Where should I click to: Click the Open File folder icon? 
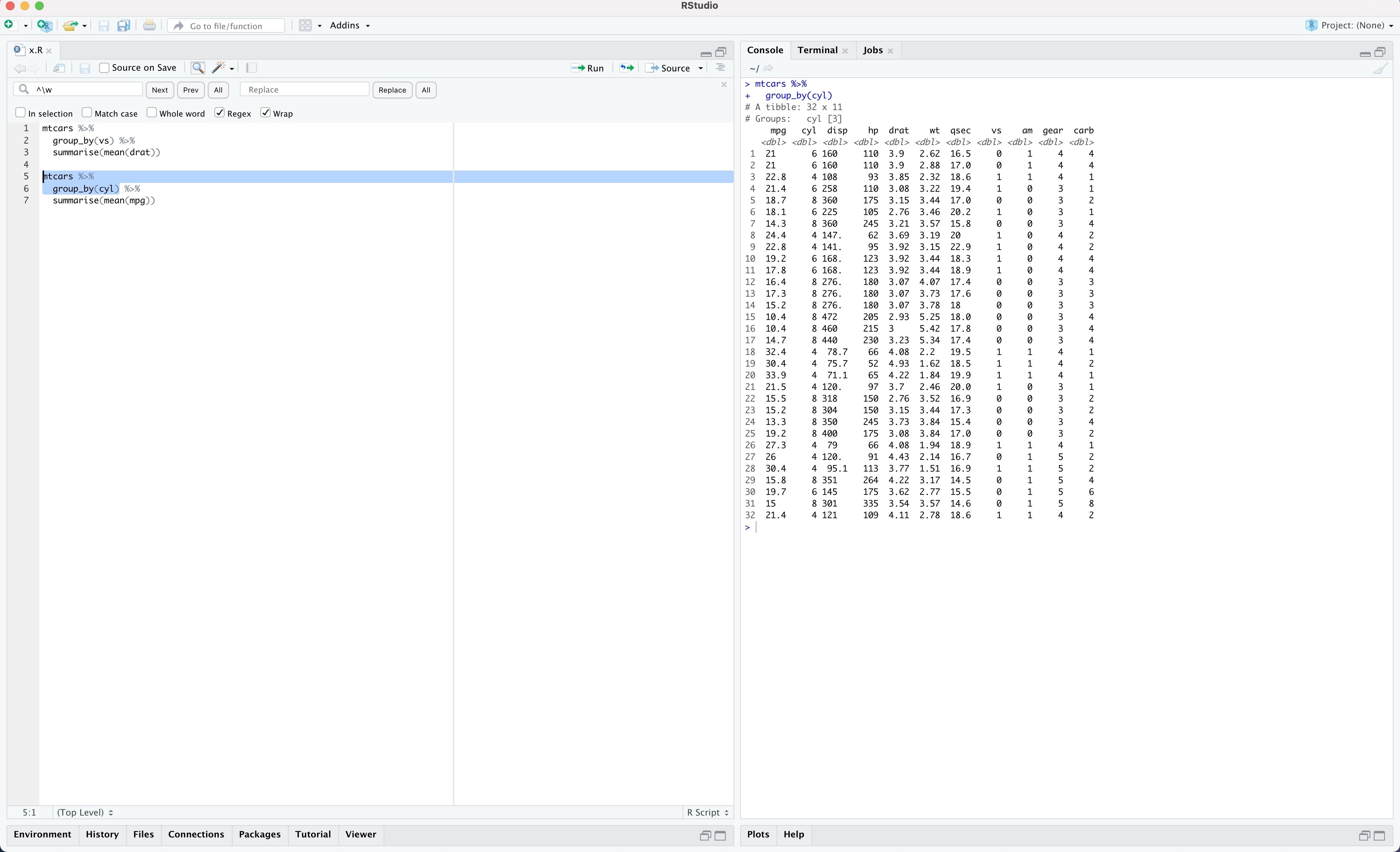pos(70,26)
